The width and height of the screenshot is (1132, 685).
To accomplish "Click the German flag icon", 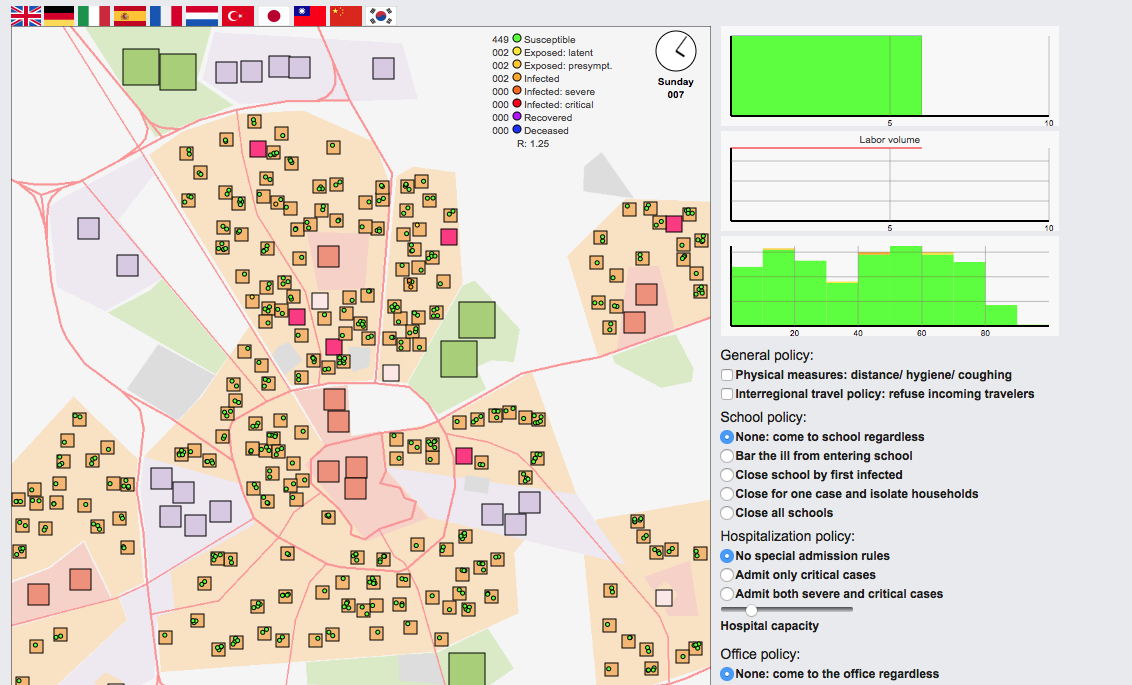I will tap(59, 15).
